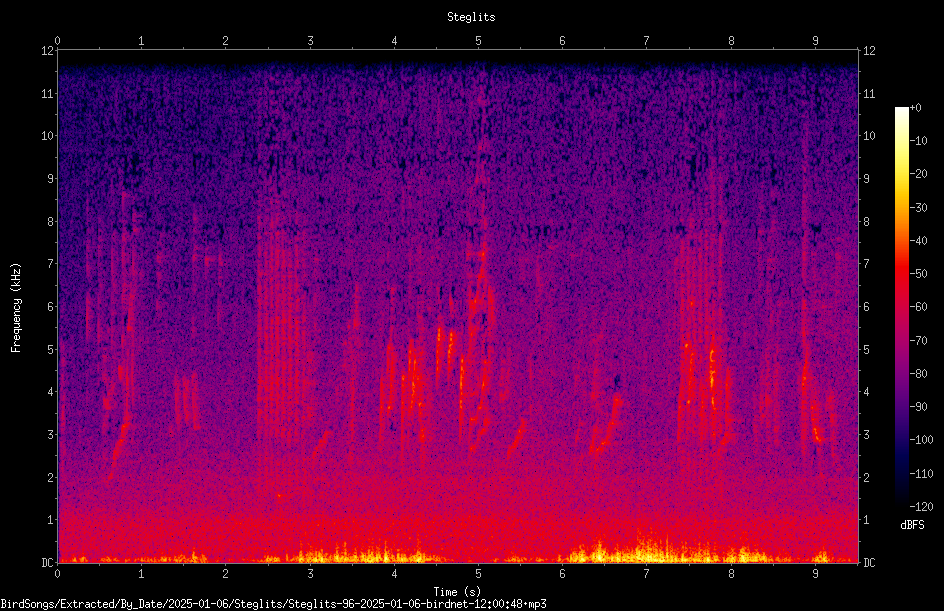Click the 7 second mark on bottom axis

tap(647, 574)
